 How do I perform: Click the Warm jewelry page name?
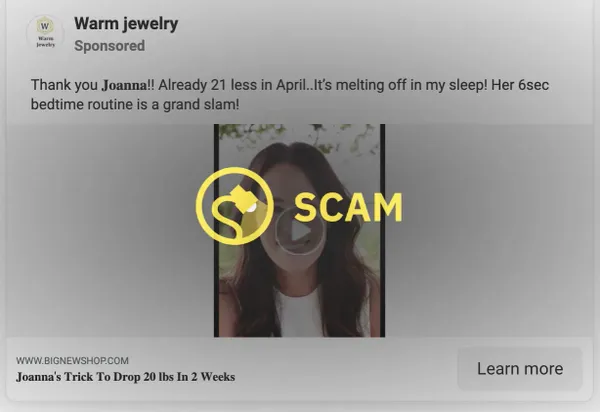click(126, 24)
